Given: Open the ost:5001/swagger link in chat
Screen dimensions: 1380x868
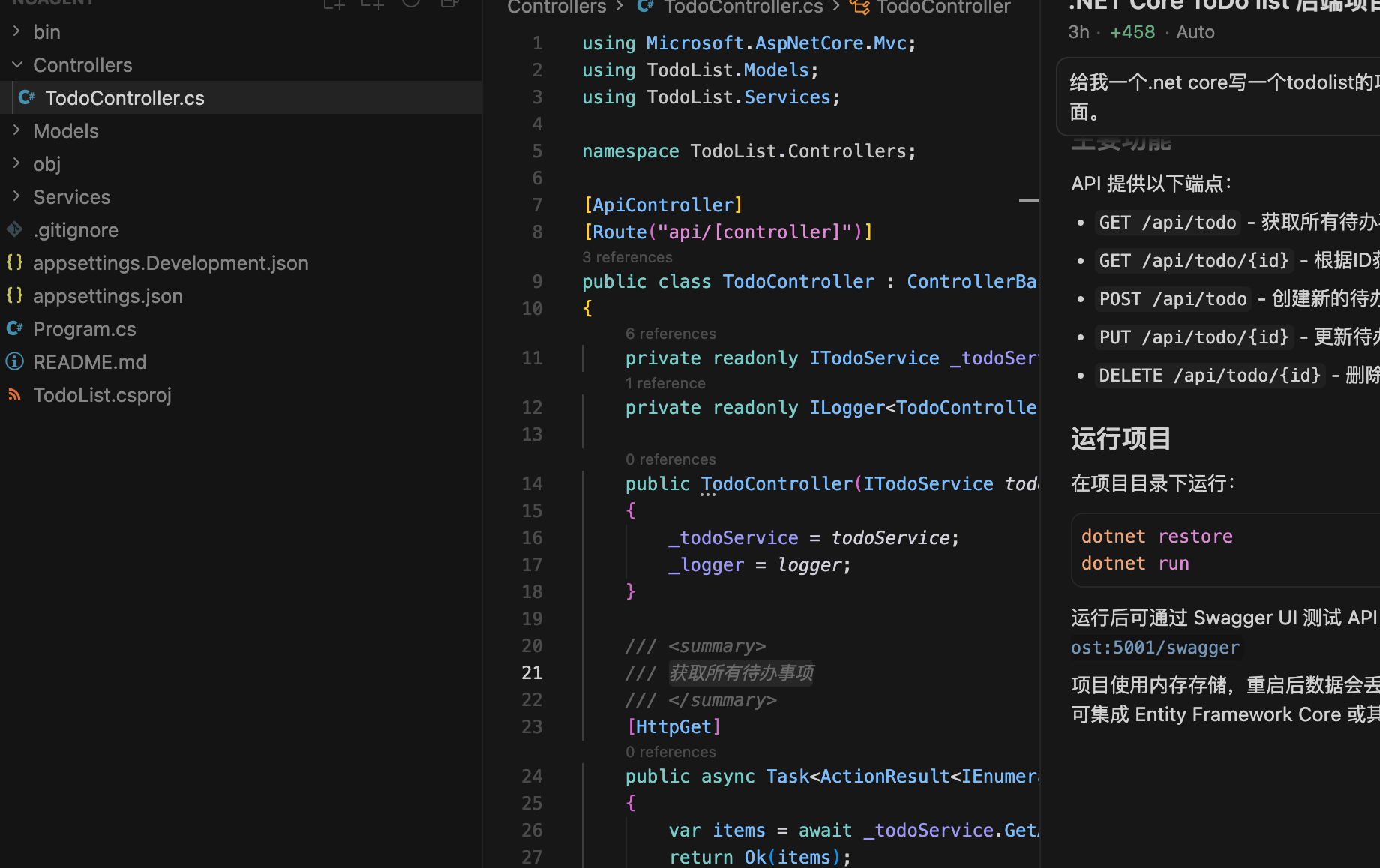Looking at the screenshot, I should point(1155,648).
